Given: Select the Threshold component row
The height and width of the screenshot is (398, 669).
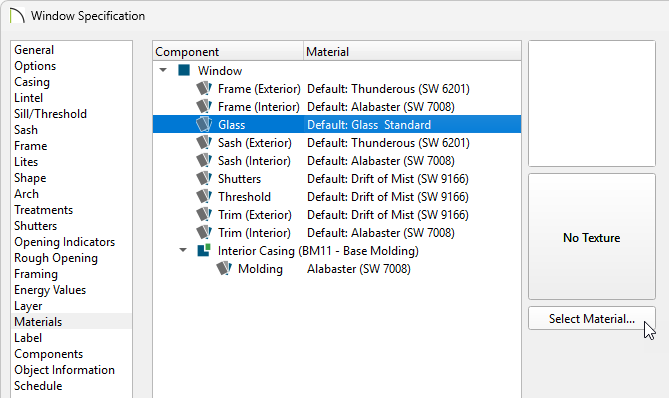Looking at the screenshot, I should [337, 197].
